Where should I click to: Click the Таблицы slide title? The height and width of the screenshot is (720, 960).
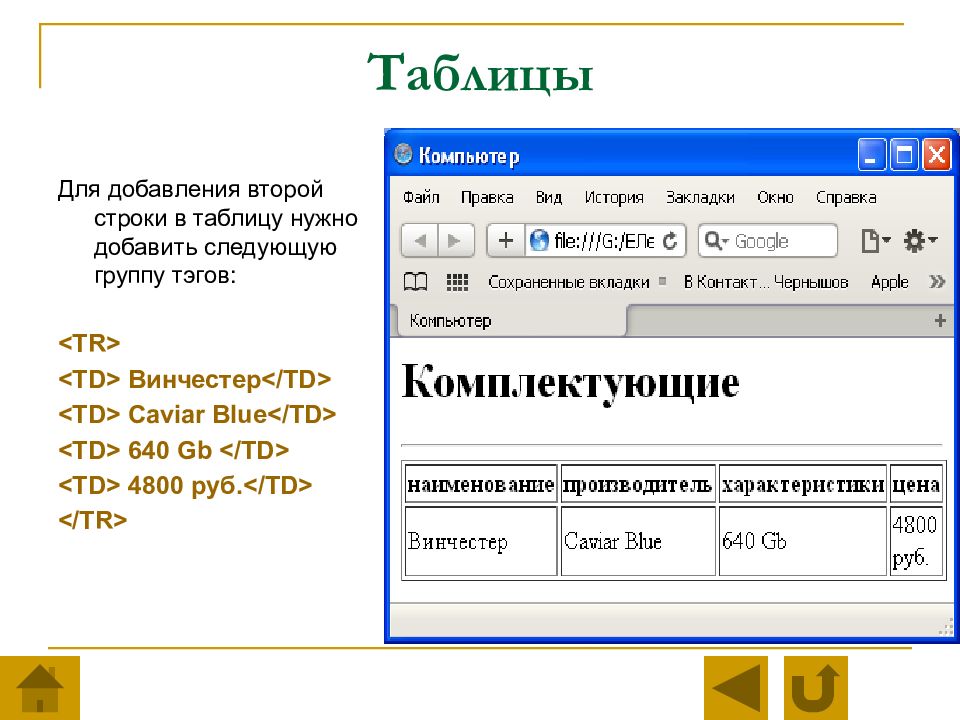(480, 72)
